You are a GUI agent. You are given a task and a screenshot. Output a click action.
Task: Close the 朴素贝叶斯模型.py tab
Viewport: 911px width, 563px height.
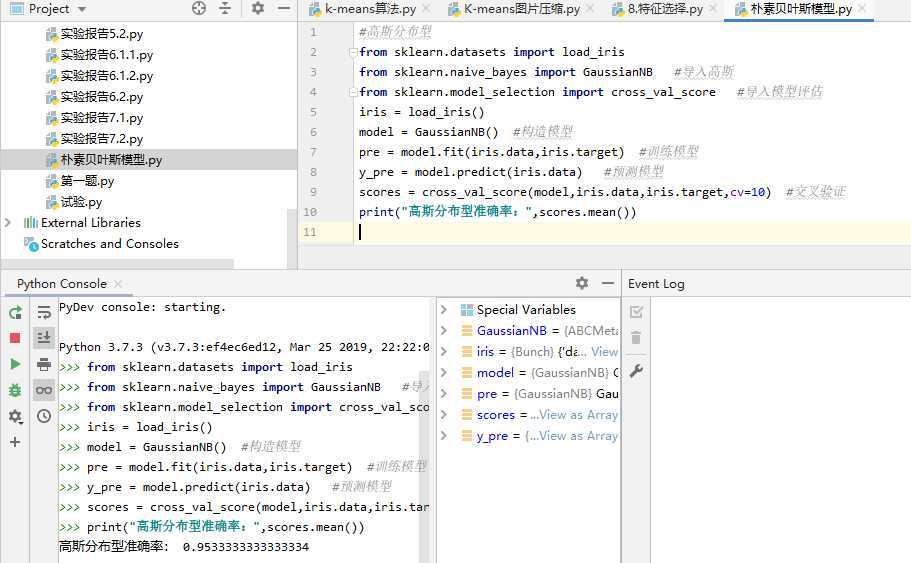(862, 9)
